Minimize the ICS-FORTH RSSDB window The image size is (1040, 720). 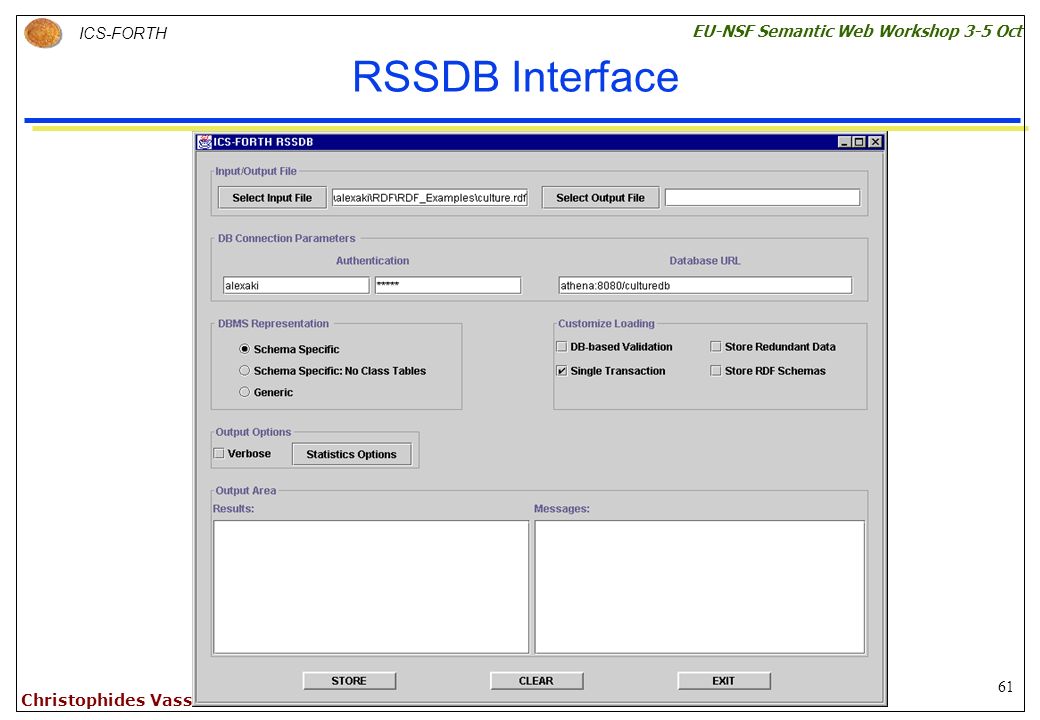click(x=844, y=142)
